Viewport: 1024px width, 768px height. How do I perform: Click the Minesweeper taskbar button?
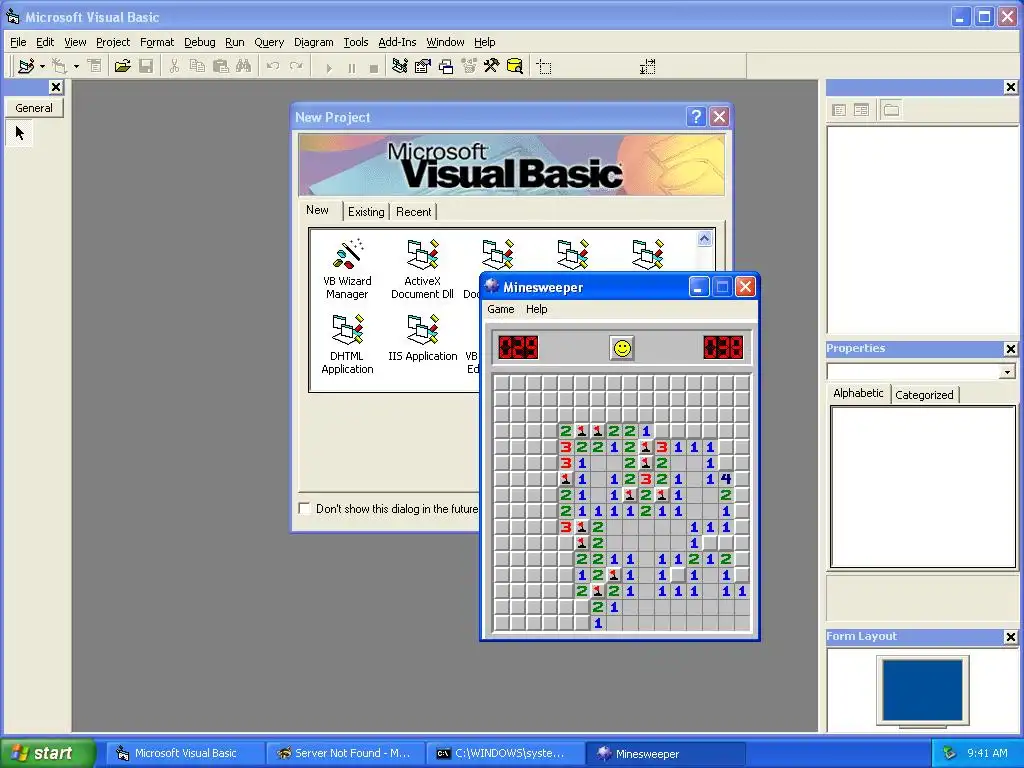pos(665,753)
